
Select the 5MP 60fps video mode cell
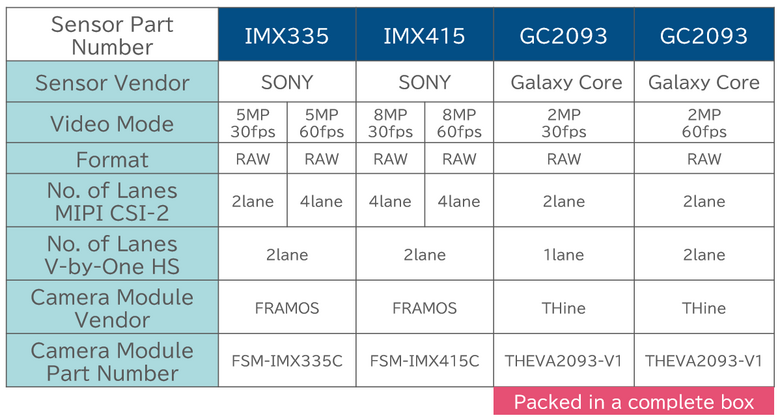click(321, 124)
